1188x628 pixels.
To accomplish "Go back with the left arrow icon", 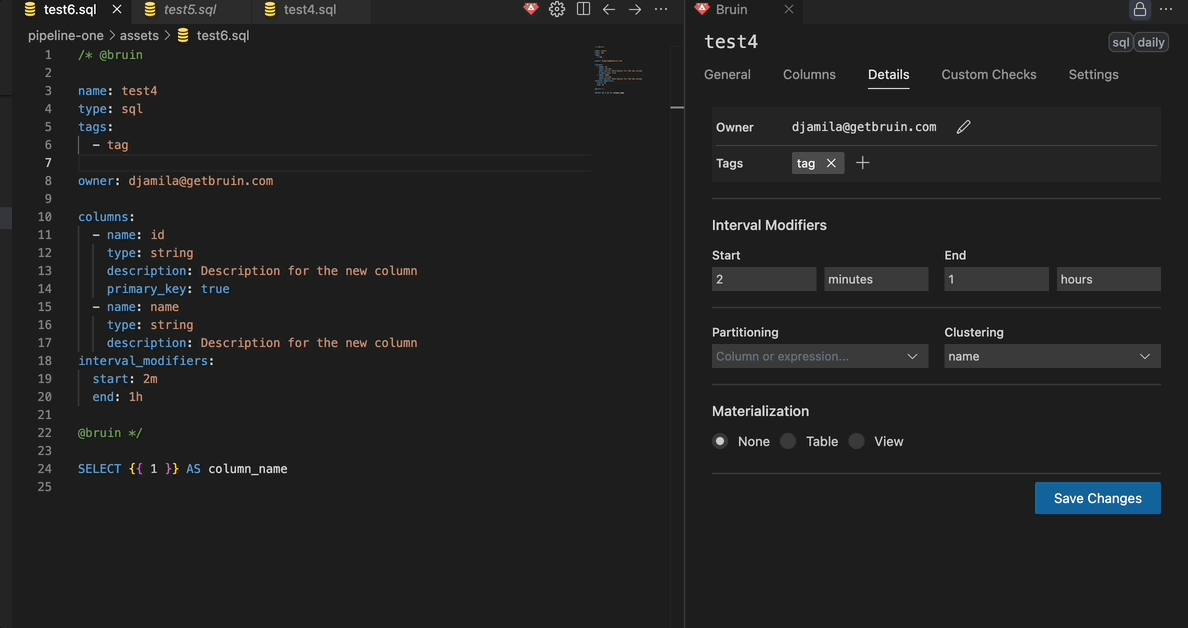I will coord(608,9).
